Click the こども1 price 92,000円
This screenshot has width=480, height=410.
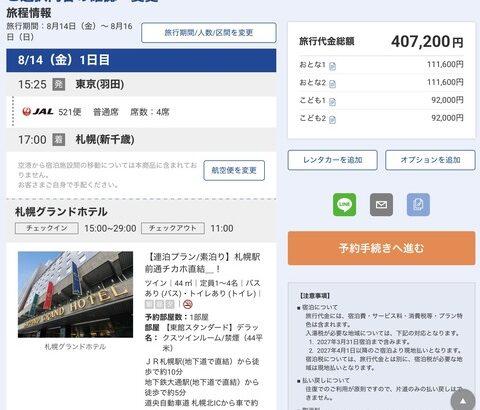click(x=447, y=100)
